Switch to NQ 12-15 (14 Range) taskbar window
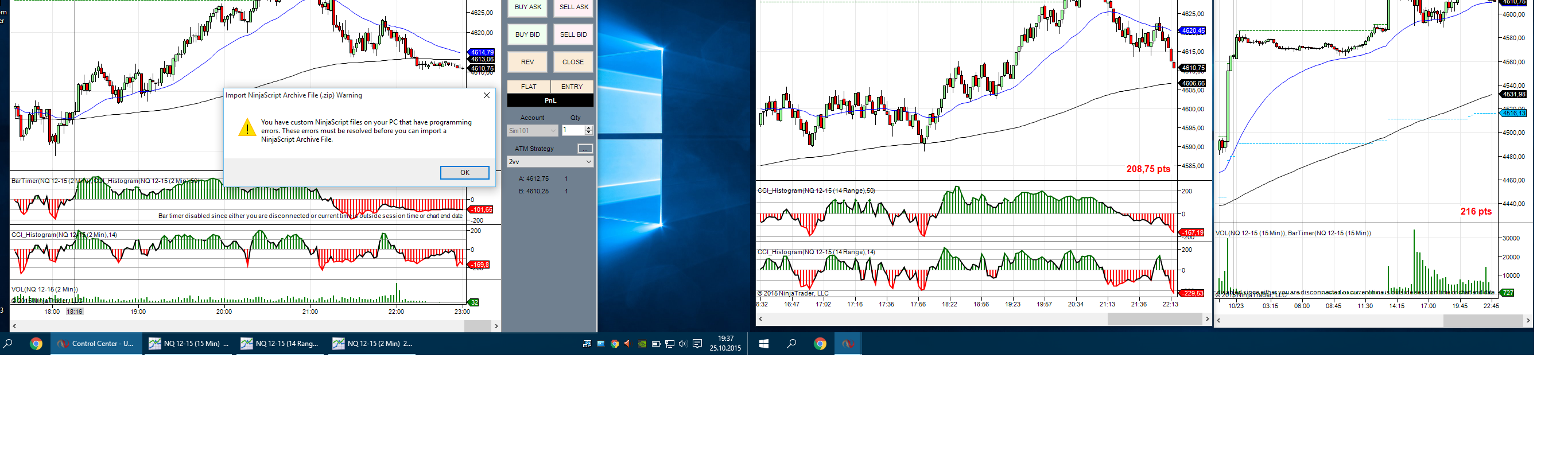The width and height of the screenshot is (1568, 451). pos(281,344)
